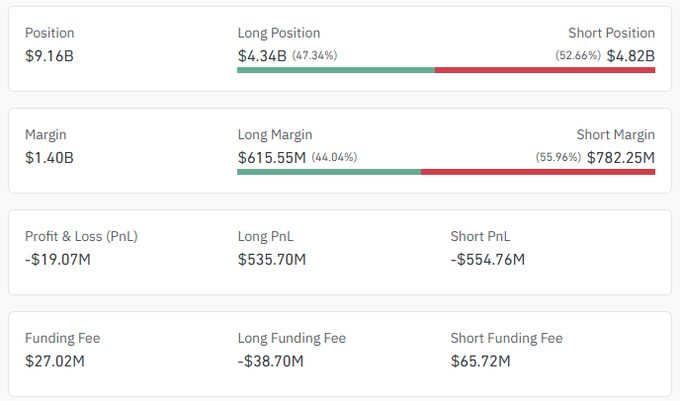Image resolution: width=680 pixels, height=401 pixels.
Task: Click the red short segment of Position bar
Action: [x=545, y=70]
